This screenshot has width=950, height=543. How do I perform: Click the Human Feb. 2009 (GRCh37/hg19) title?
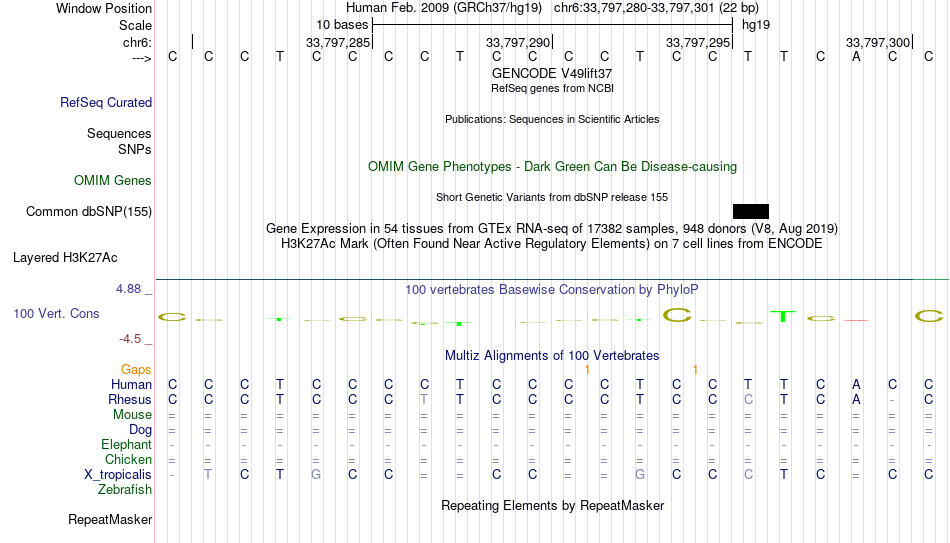(x=444, y=8)
